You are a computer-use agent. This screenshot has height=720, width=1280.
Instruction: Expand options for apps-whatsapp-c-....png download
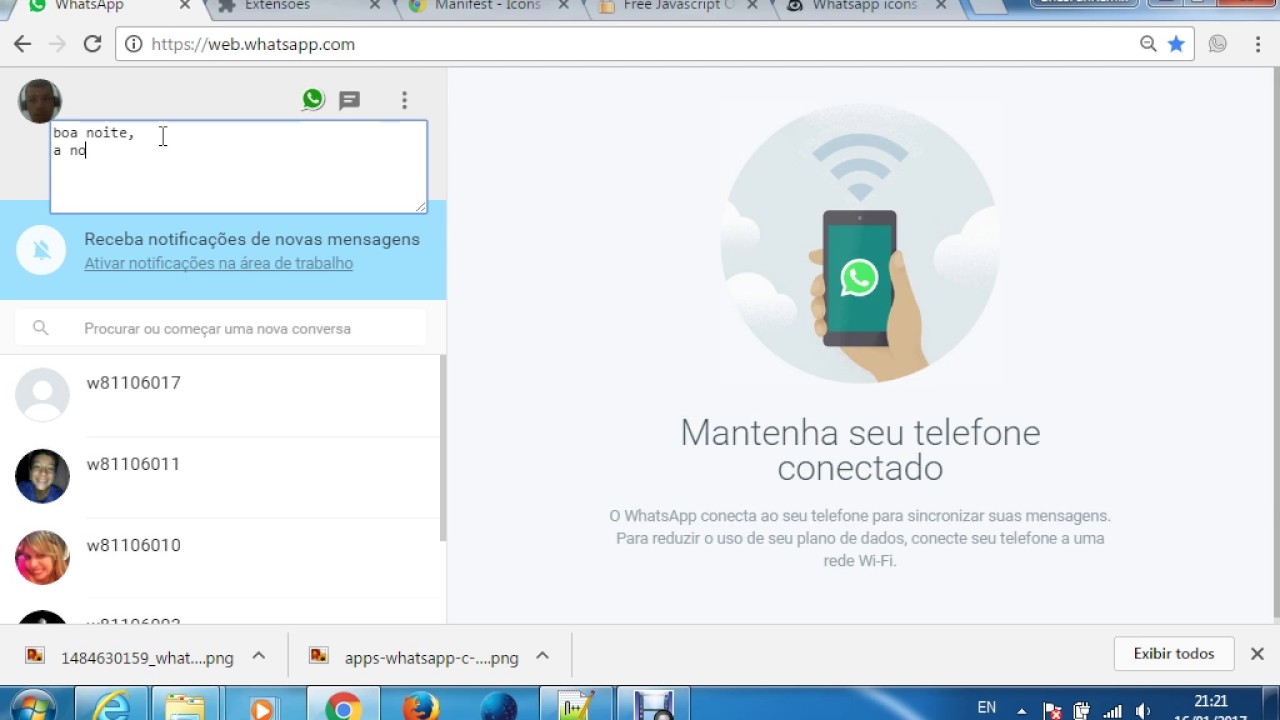pyautogui.click(x=542, y=656)
